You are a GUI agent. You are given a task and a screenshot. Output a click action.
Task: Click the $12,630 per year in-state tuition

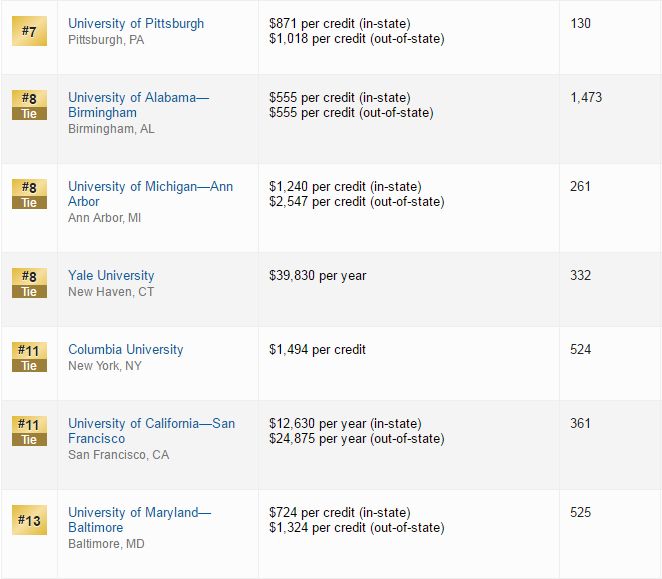coord(345,424)
